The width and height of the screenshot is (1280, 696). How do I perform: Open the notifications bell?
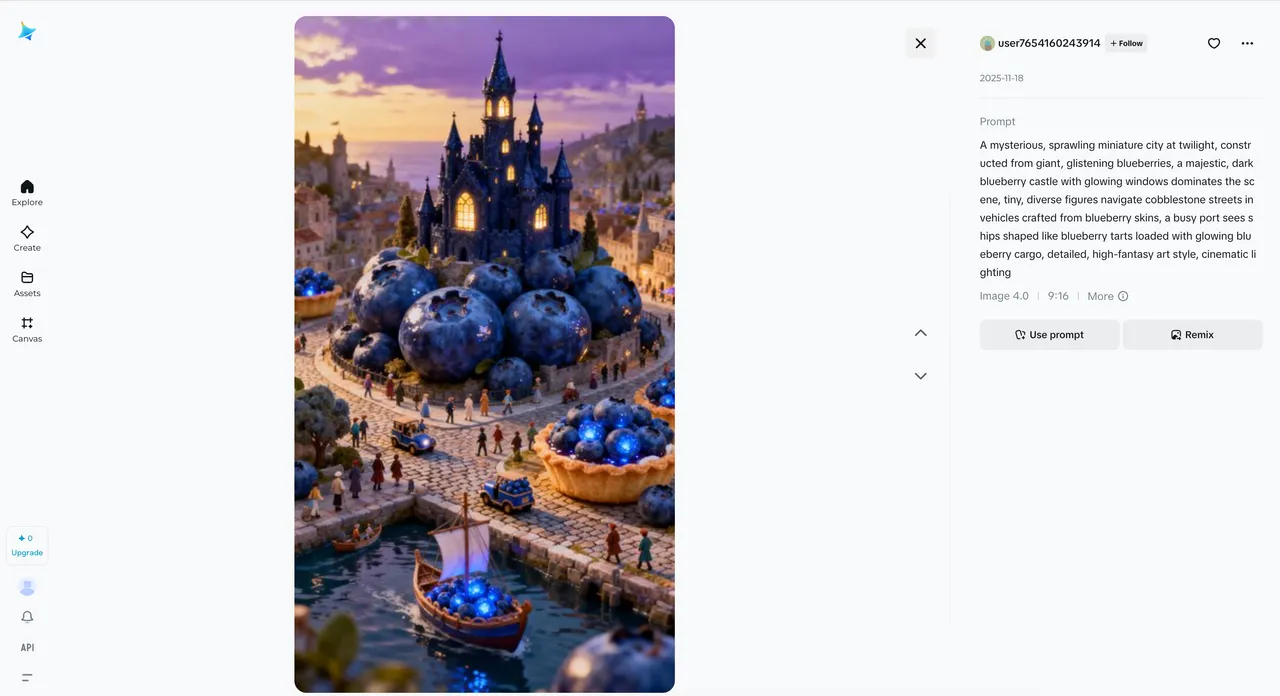pyautogui.click(x=27, y=617)
